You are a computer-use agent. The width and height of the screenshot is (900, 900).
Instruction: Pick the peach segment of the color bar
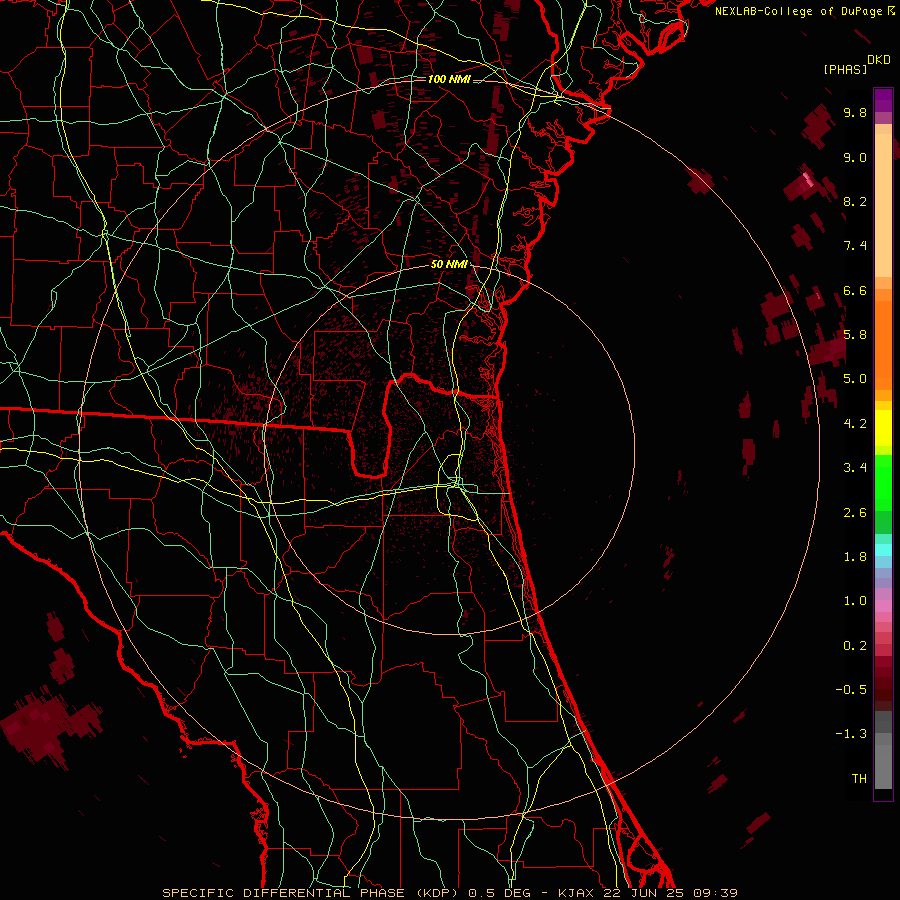point(883,205)
